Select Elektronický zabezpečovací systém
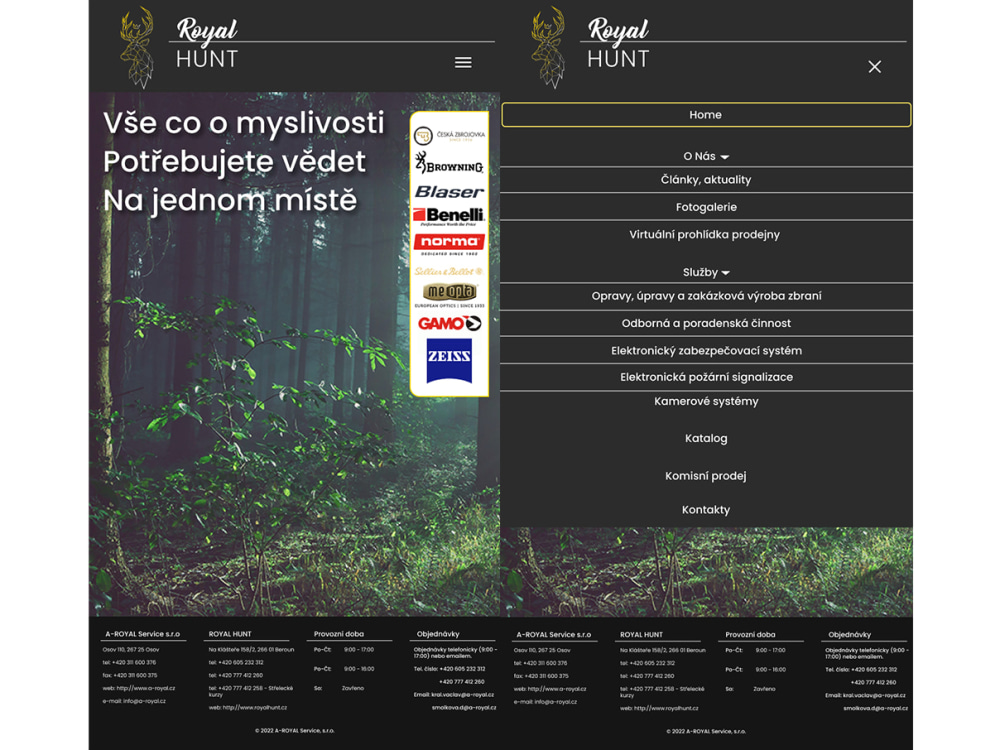Screen dimensions: 1000x750 [x=706, y=351]
